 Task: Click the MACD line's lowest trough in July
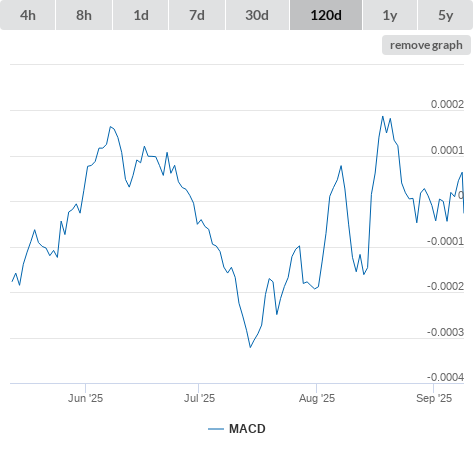pos(250,347)
